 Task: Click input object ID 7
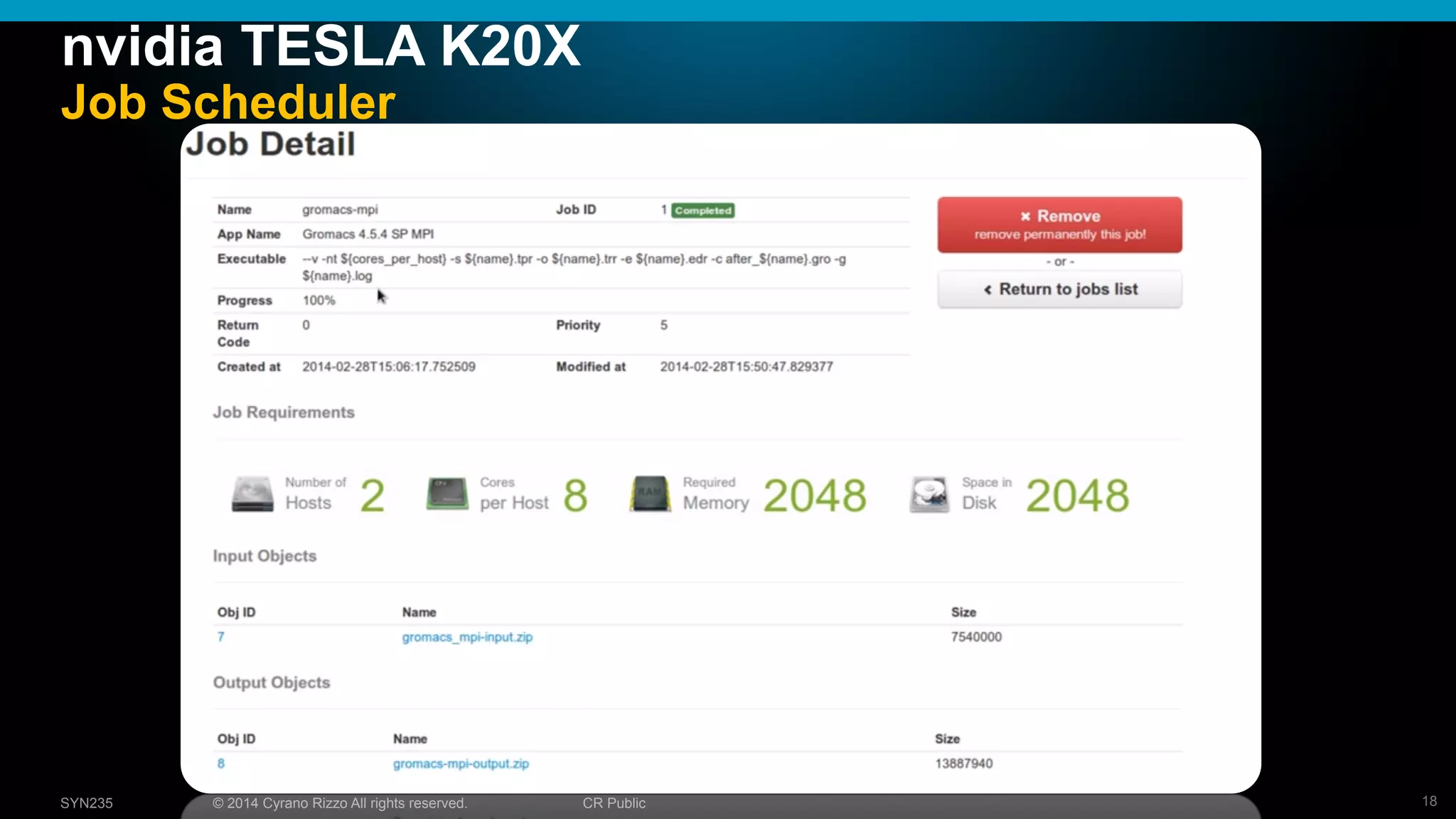pyautogui.click(x=221, y=637)
